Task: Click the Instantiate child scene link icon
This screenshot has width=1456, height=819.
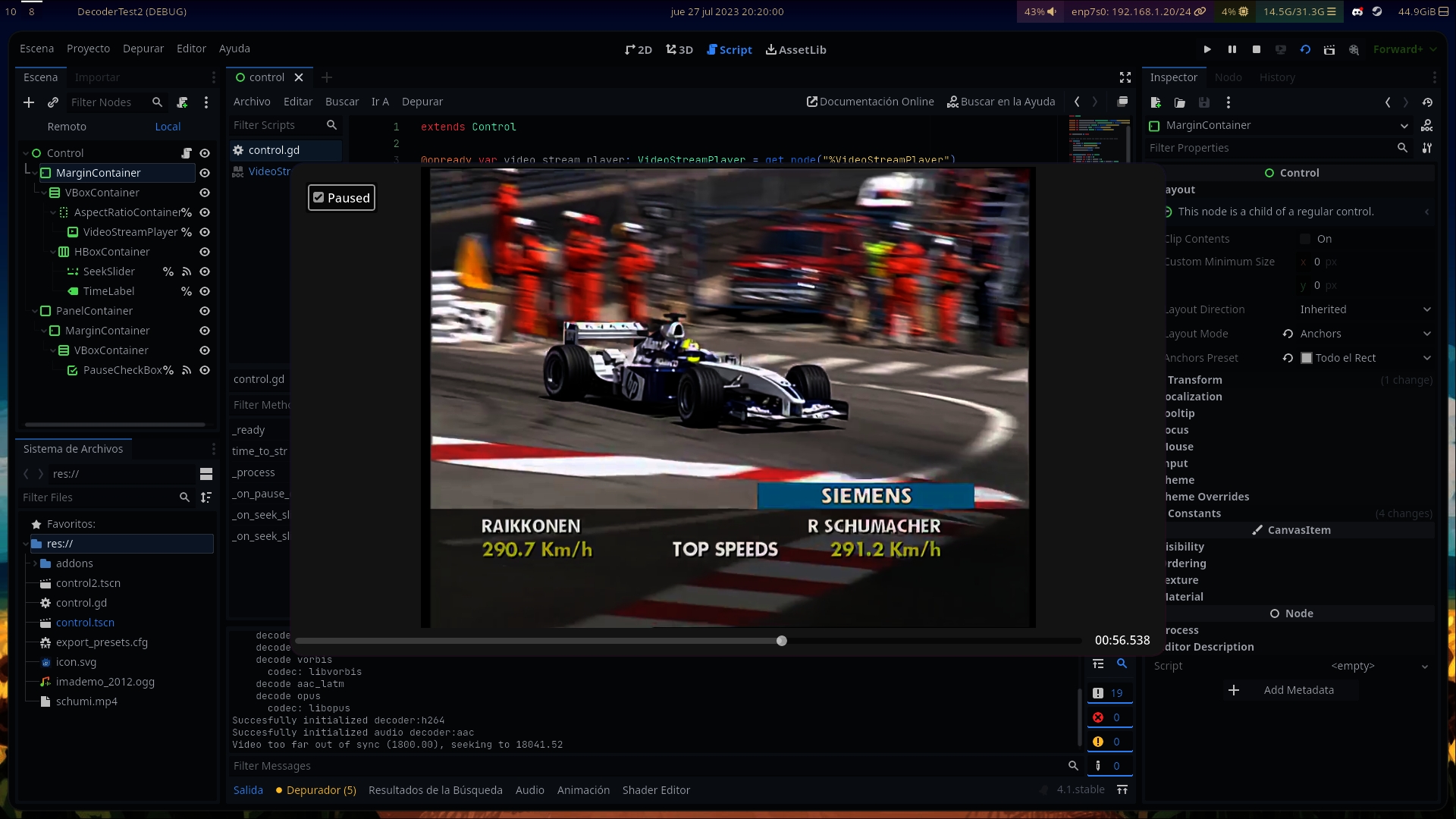Action: coord(53,102)
